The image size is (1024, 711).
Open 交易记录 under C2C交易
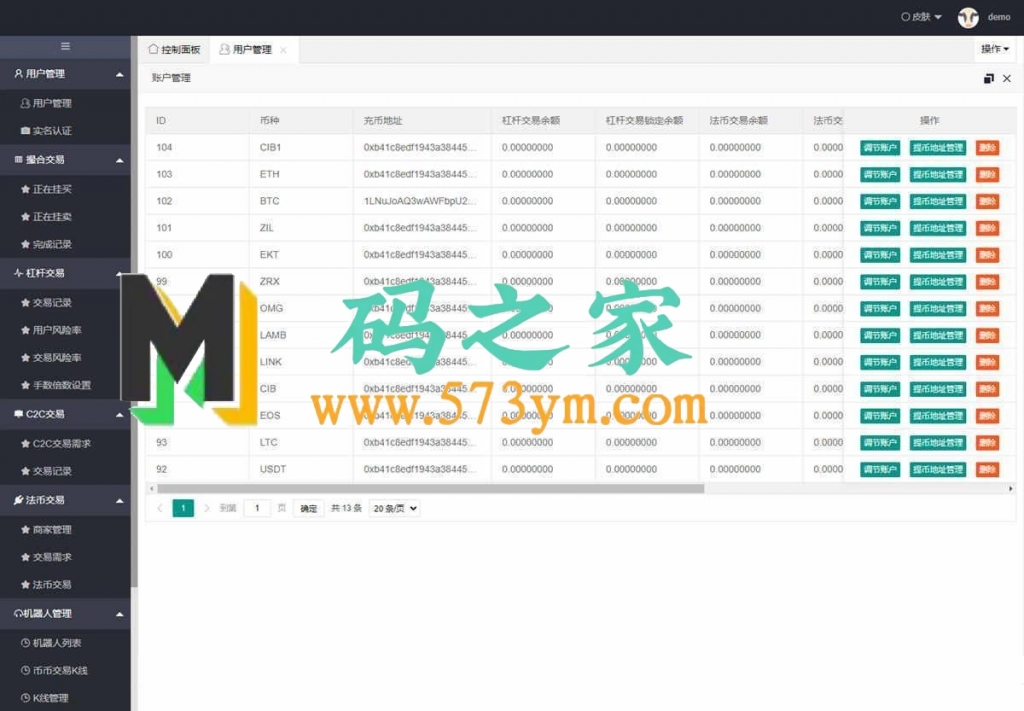pos(46,471)
